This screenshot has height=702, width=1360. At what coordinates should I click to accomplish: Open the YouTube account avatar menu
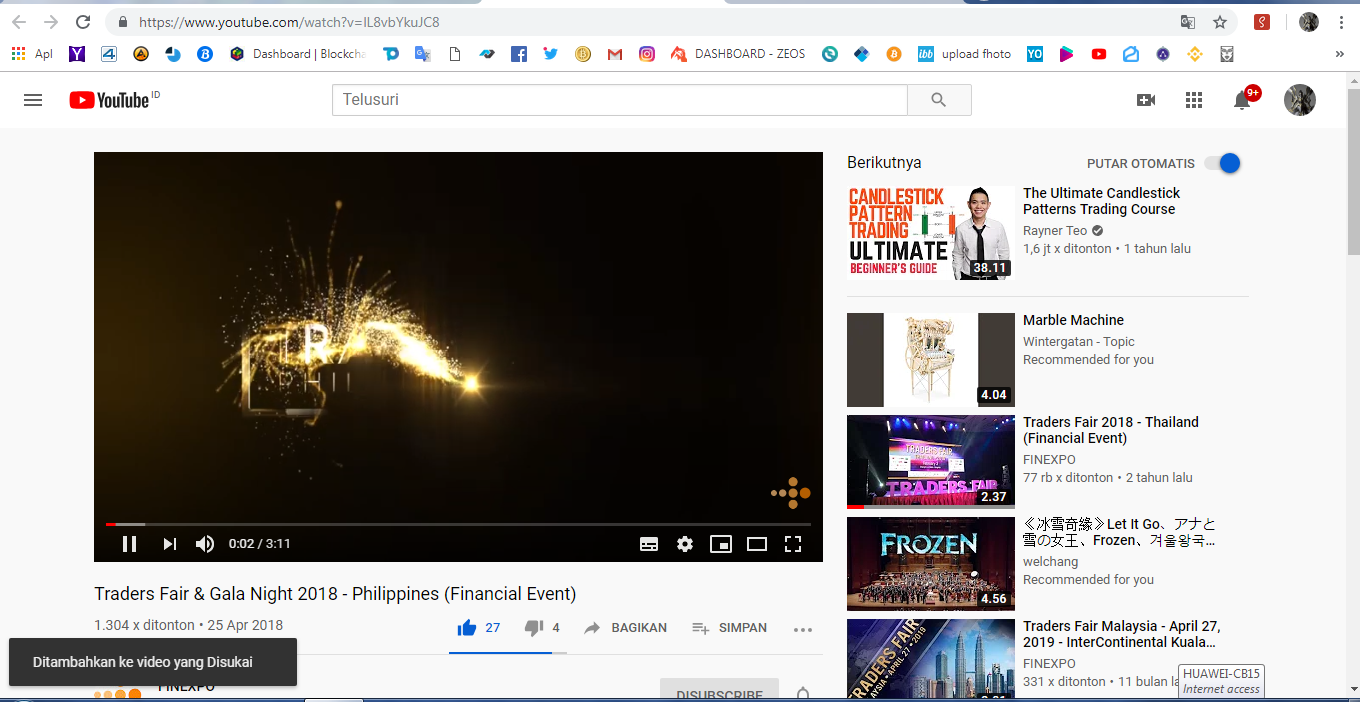(x=1300, y=100)
